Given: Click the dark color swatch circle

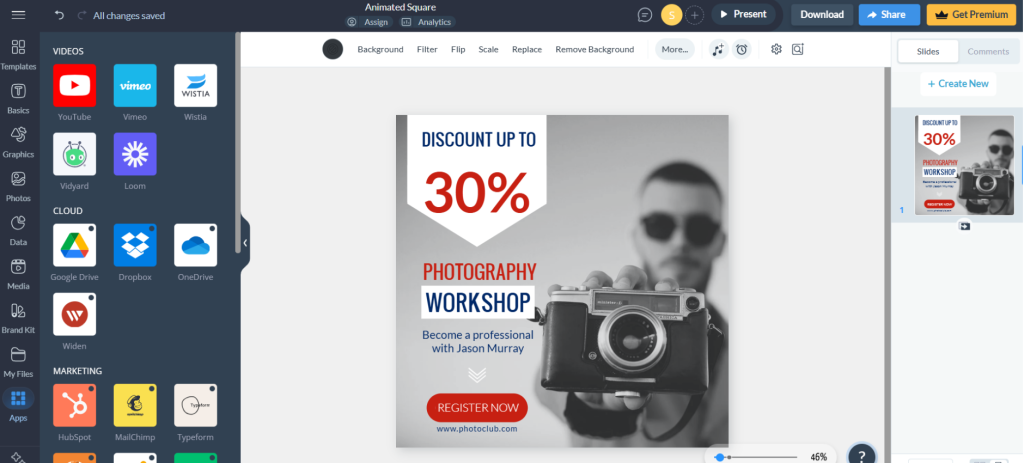Looking at the screenshot, I should (332, 49).
